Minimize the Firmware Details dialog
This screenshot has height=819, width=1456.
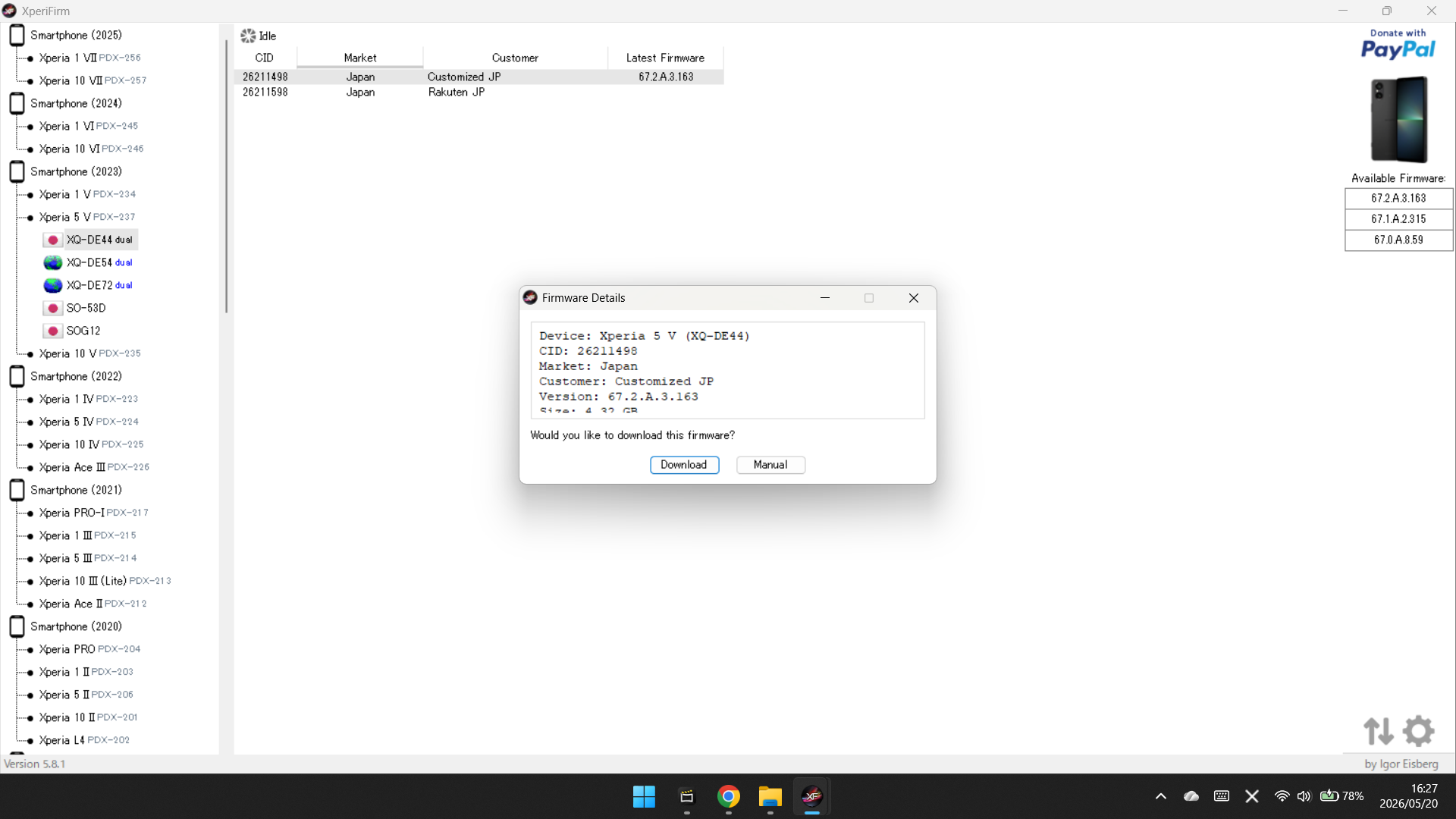tap(825, 298)
